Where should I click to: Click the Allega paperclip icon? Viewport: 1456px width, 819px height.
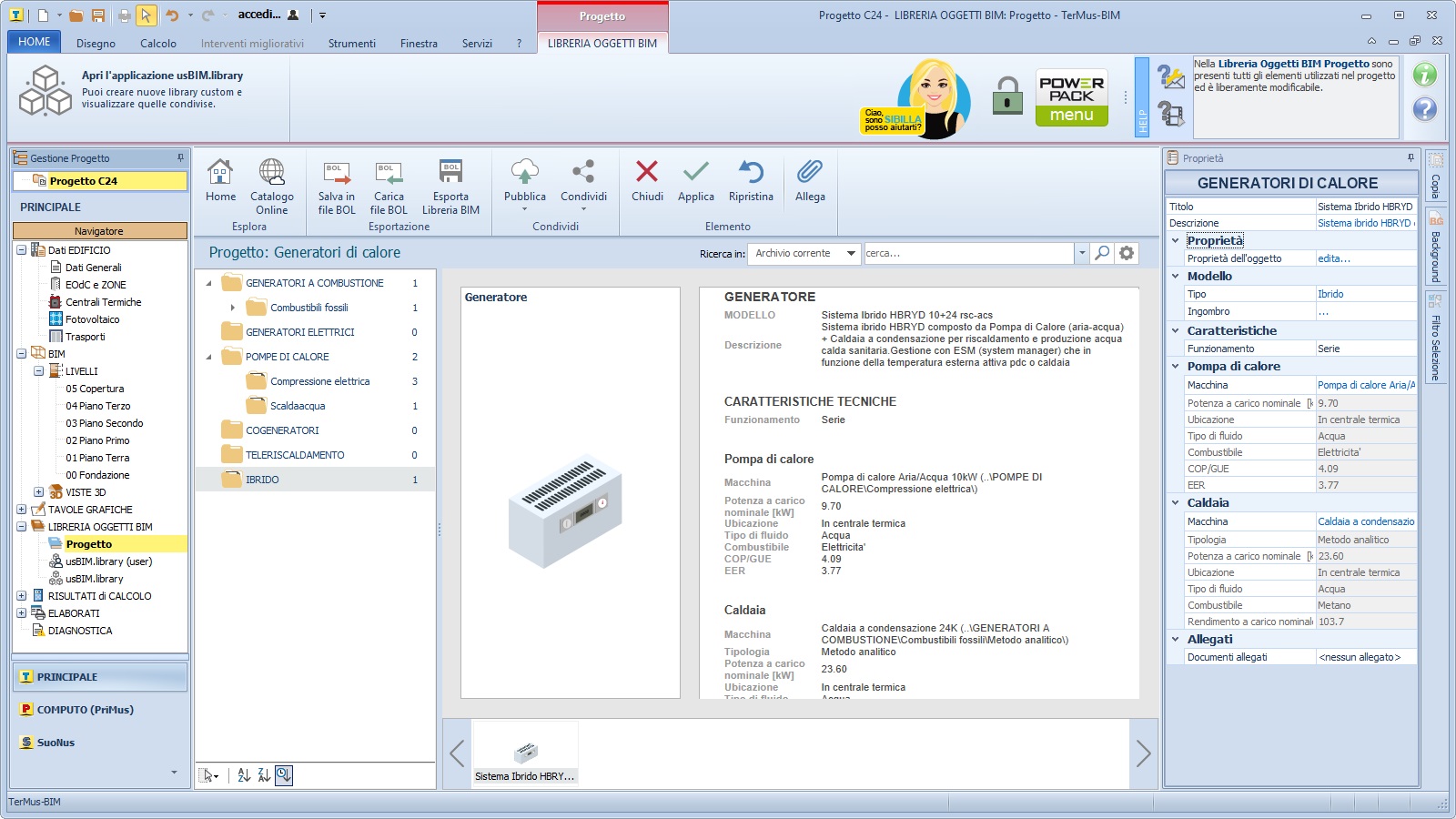(810, 173)
